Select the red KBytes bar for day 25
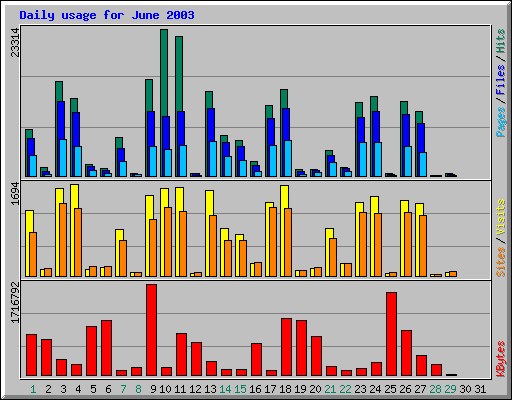512x400 pixels. pyautogui.click(x=391, y=334)
